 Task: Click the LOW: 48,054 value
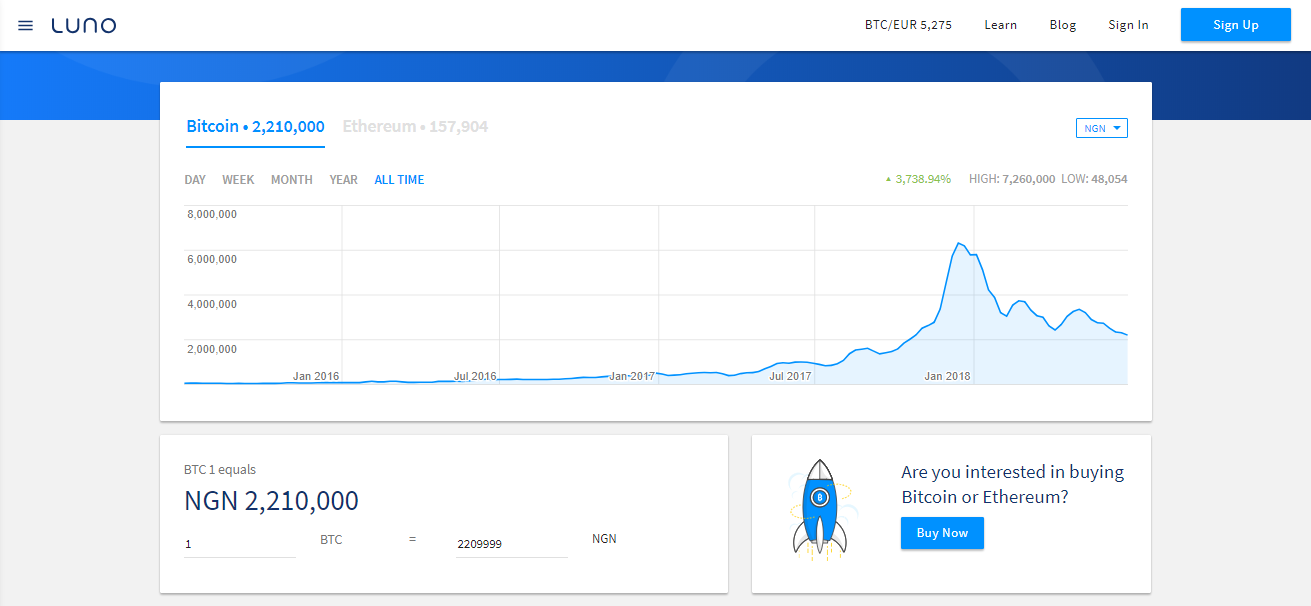tap(1095, 180)
